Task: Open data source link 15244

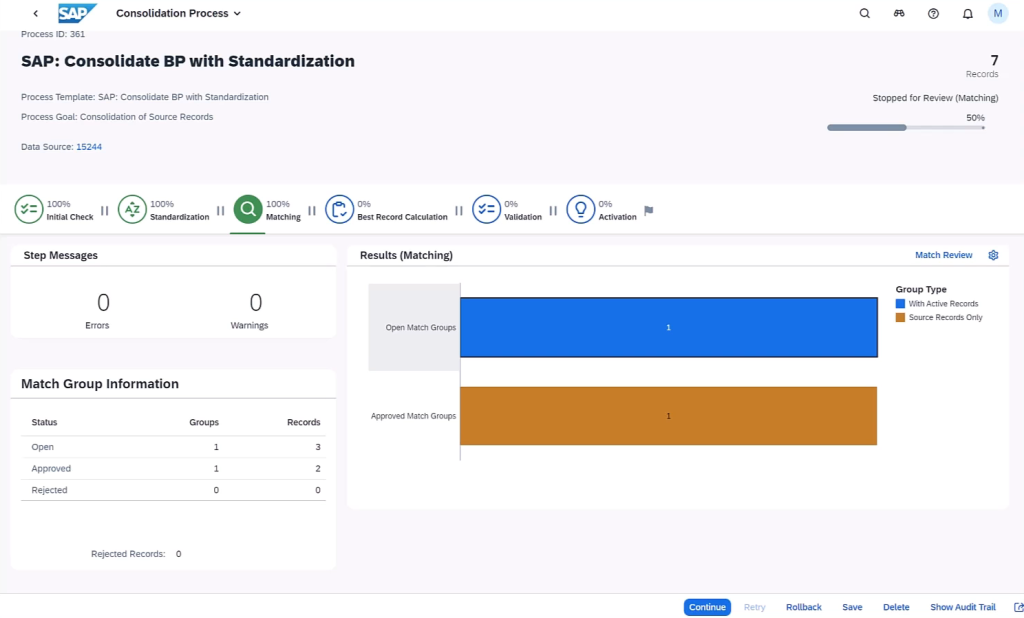Action: 89,146
